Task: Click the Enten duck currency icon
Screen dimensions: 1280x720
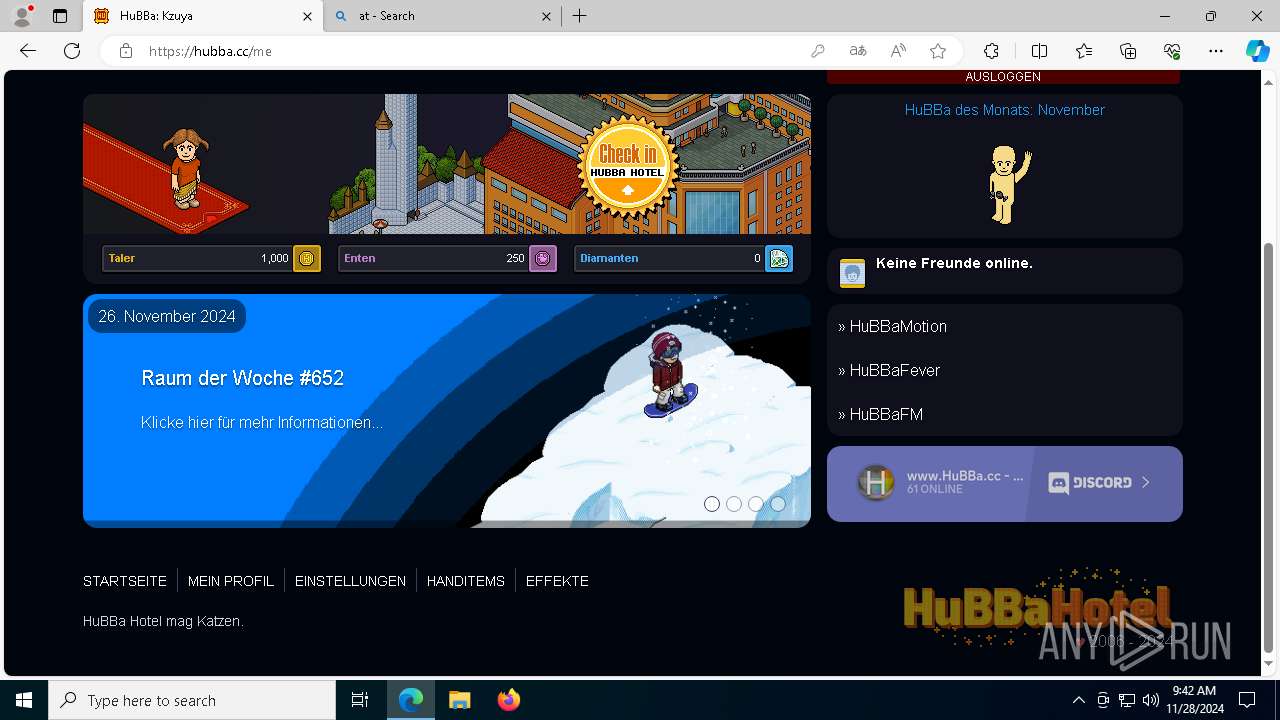Action: (543, 258)
